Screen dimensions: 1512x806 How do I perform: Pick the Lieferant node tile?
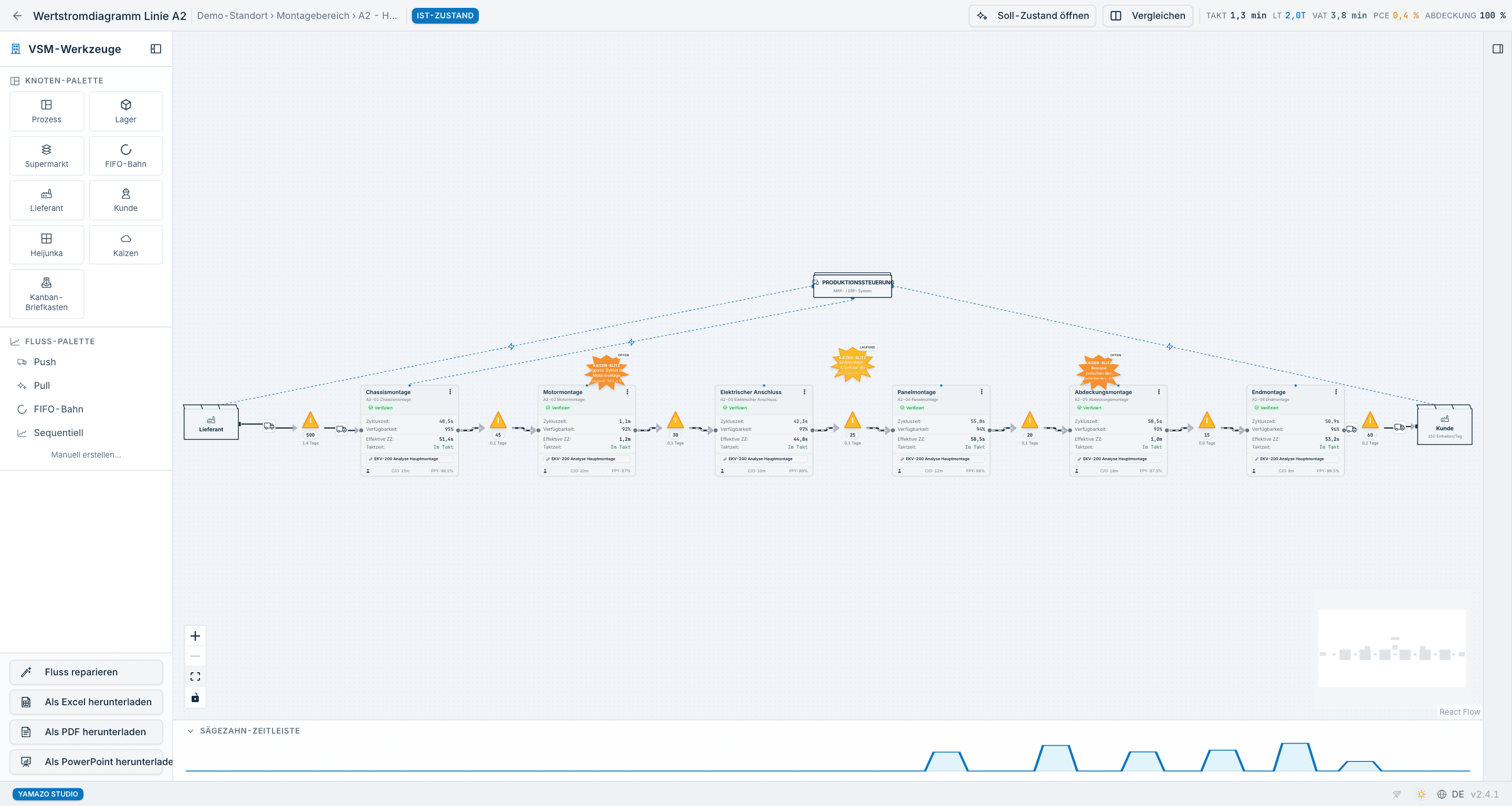tap(46, 200)
